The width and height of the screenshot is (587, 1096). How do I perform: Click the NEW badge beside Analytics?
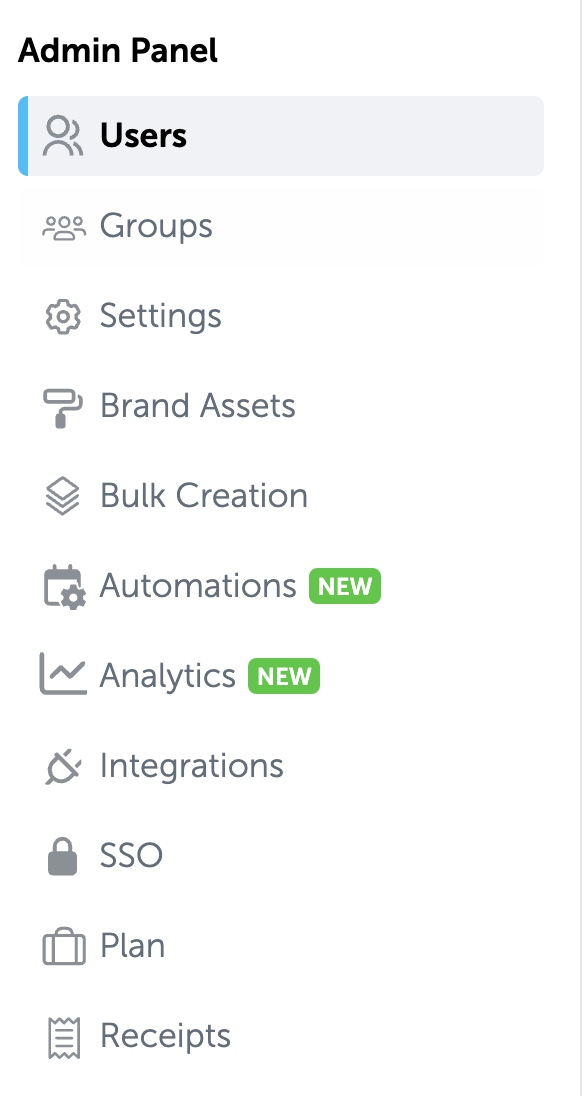pos(284,676)
